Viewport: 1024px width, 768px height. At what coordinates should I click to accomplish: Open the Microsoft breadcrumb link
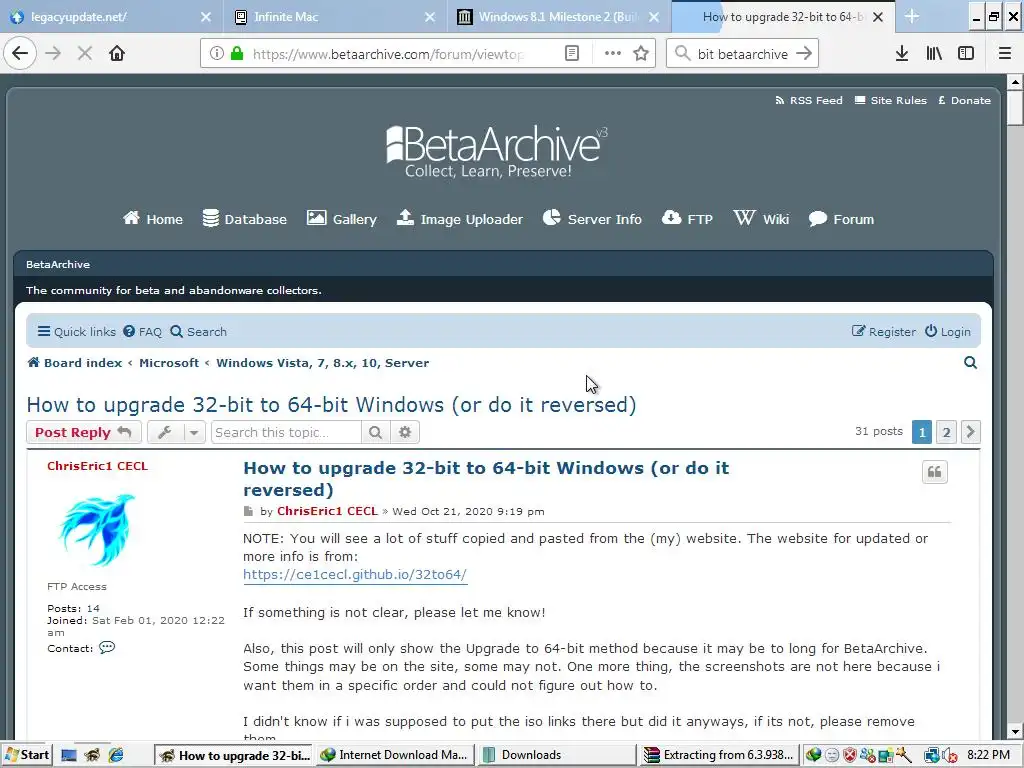click(x=168, y=363)
